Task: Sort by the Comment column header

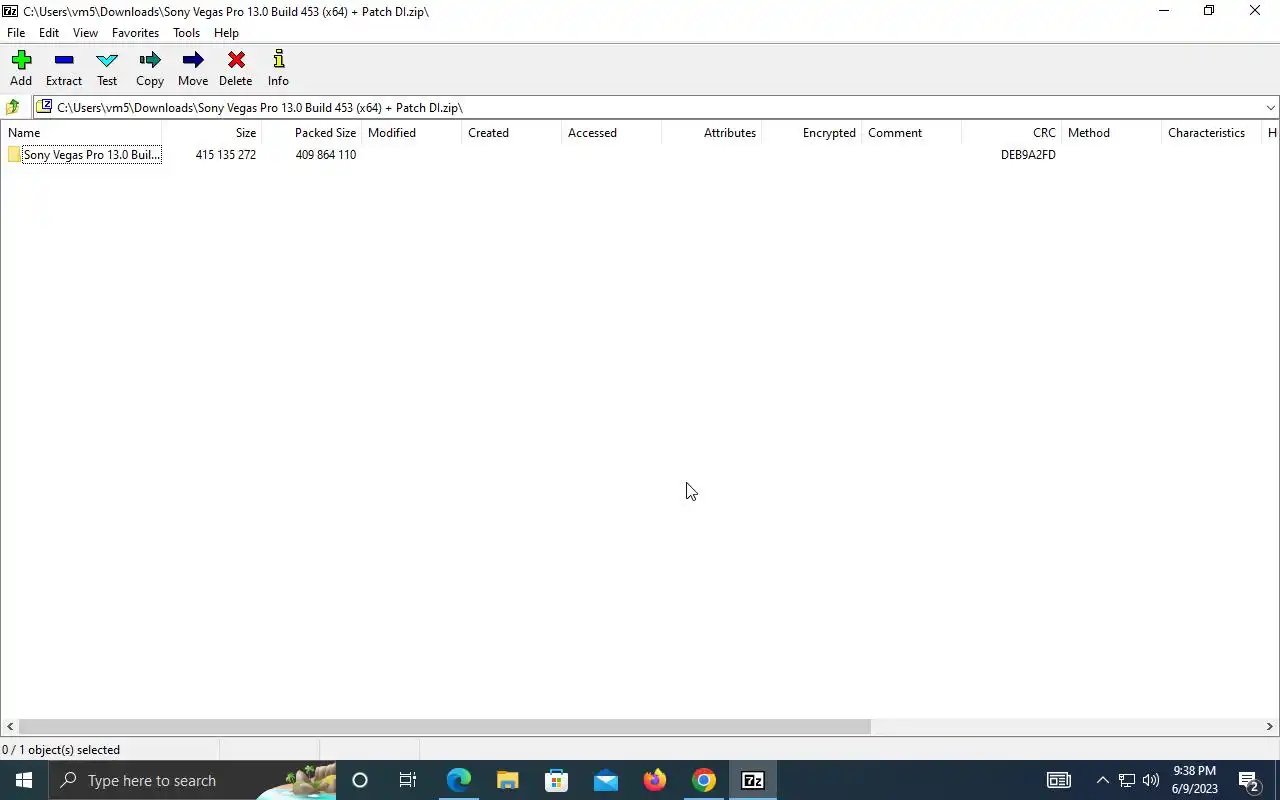Action: coord(911,133)
